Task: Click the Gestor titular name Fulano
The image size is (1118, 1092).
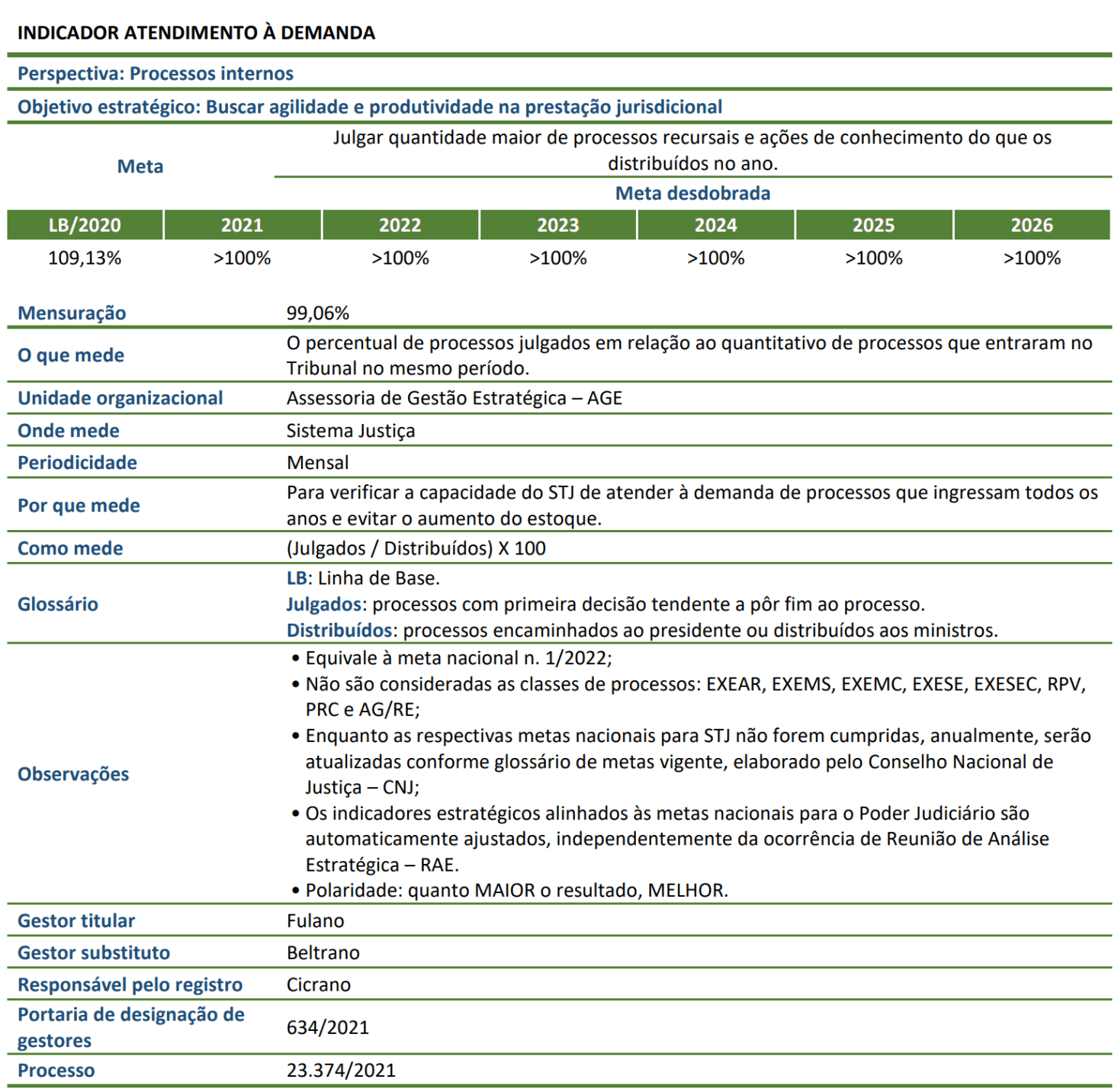Action: coord(316,920)
